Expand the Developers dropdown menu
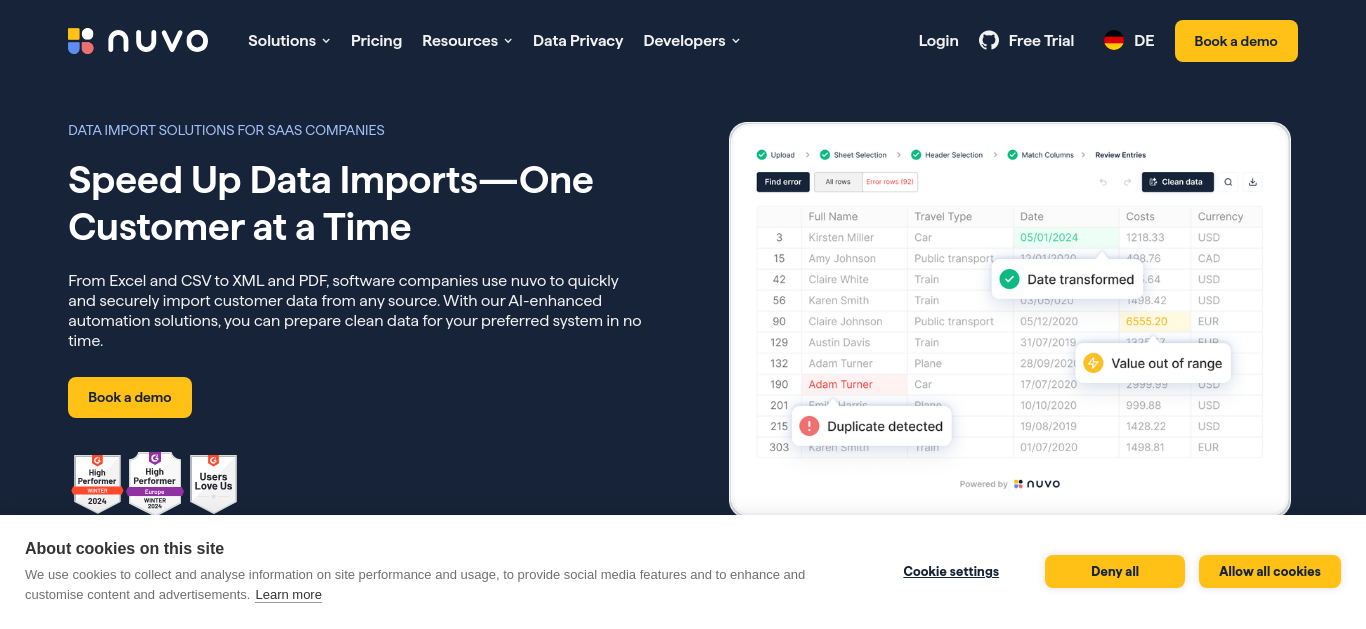 [x=692, y=41]
